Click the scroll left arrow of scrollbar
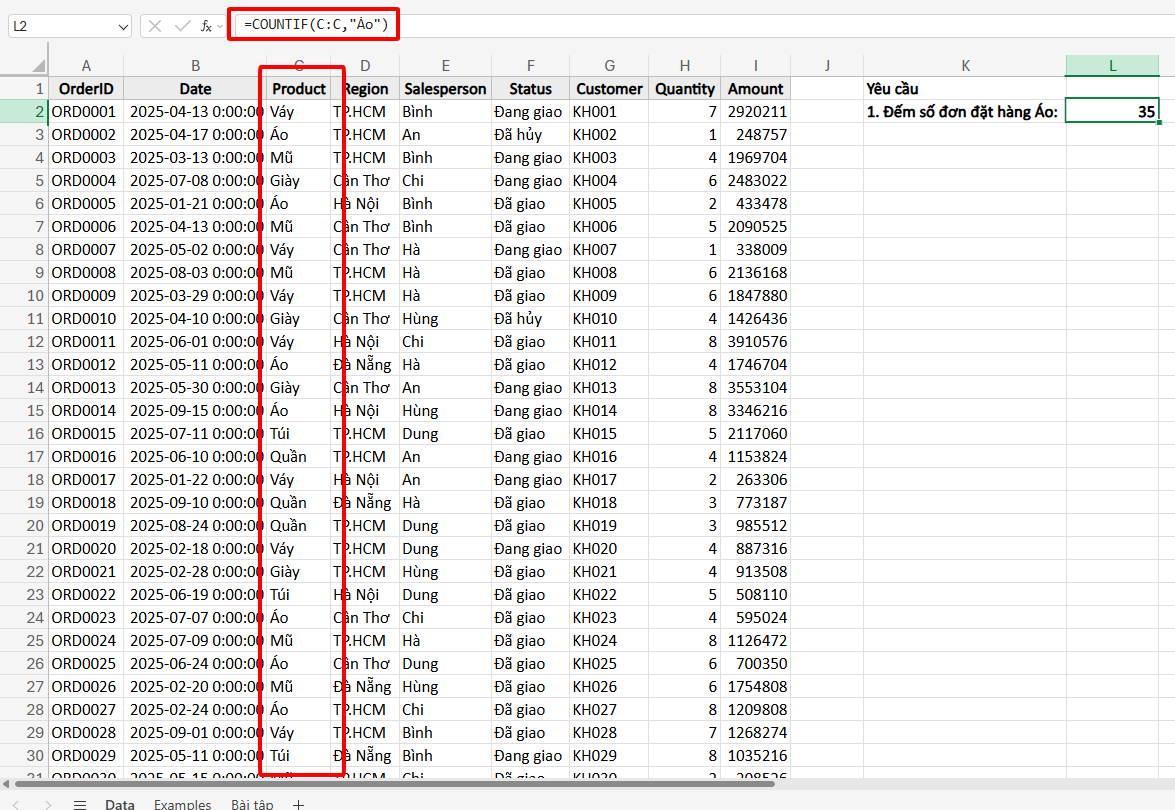The height and width of the screenshot is (810, 1175). 5,784
